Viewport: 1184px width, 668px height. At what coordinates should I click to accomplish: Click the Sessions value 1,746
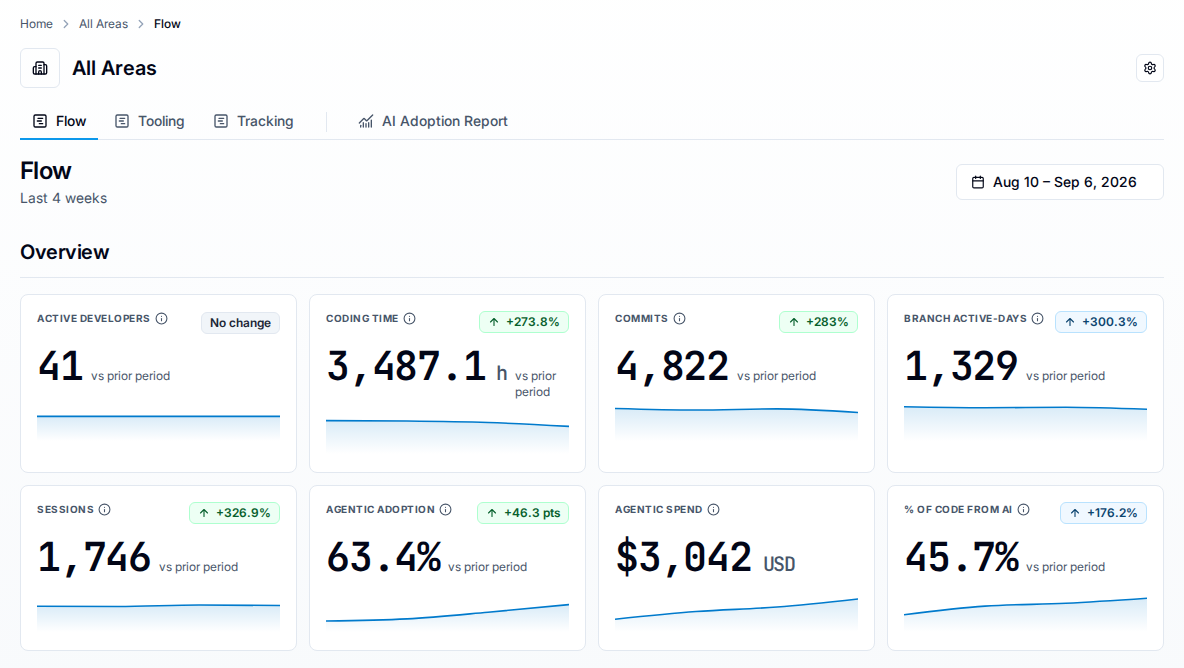[x=94, y=558]
